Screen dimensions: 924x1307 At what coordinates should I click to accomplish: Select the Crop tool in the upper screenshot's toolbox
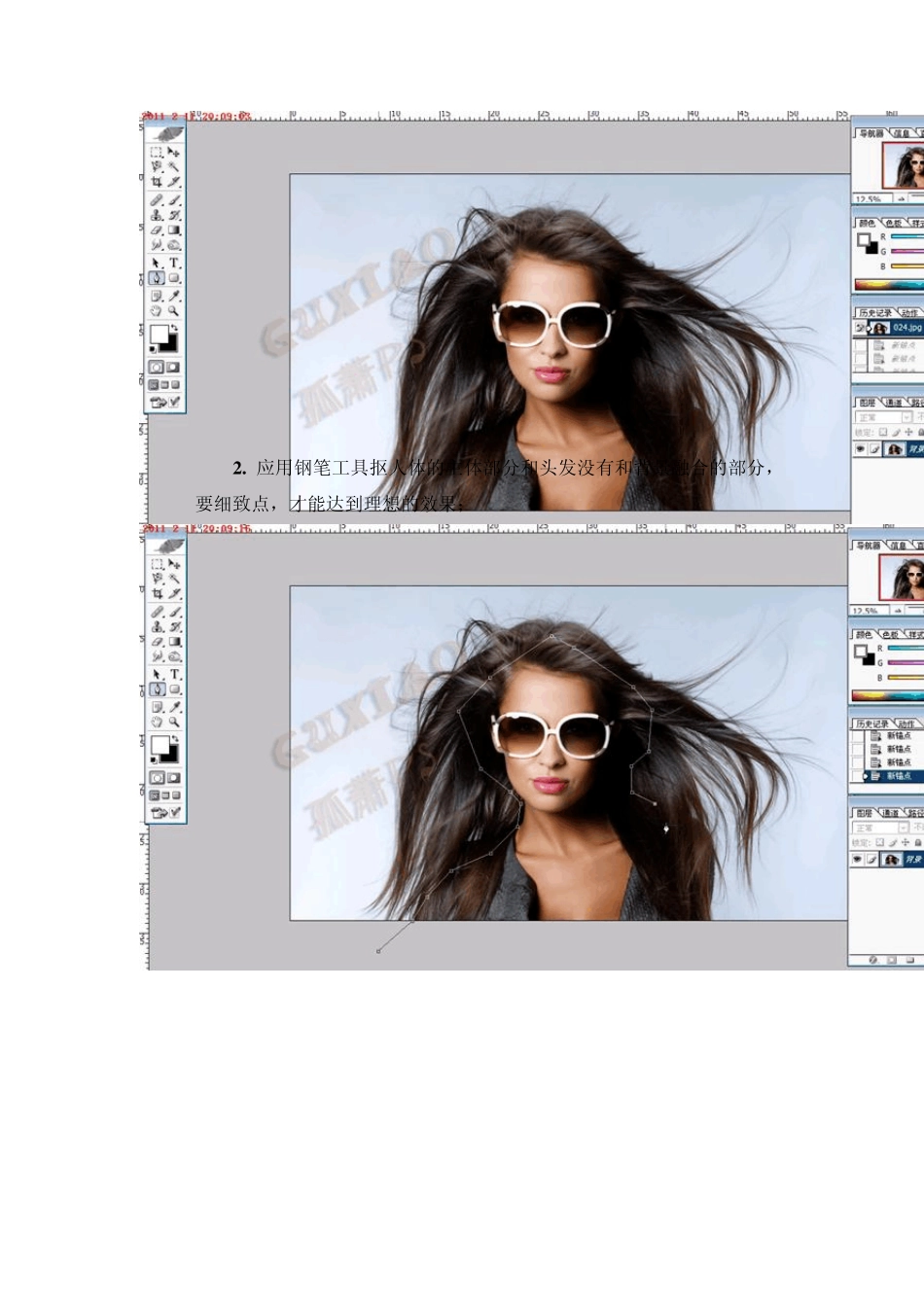click(157, 182)
